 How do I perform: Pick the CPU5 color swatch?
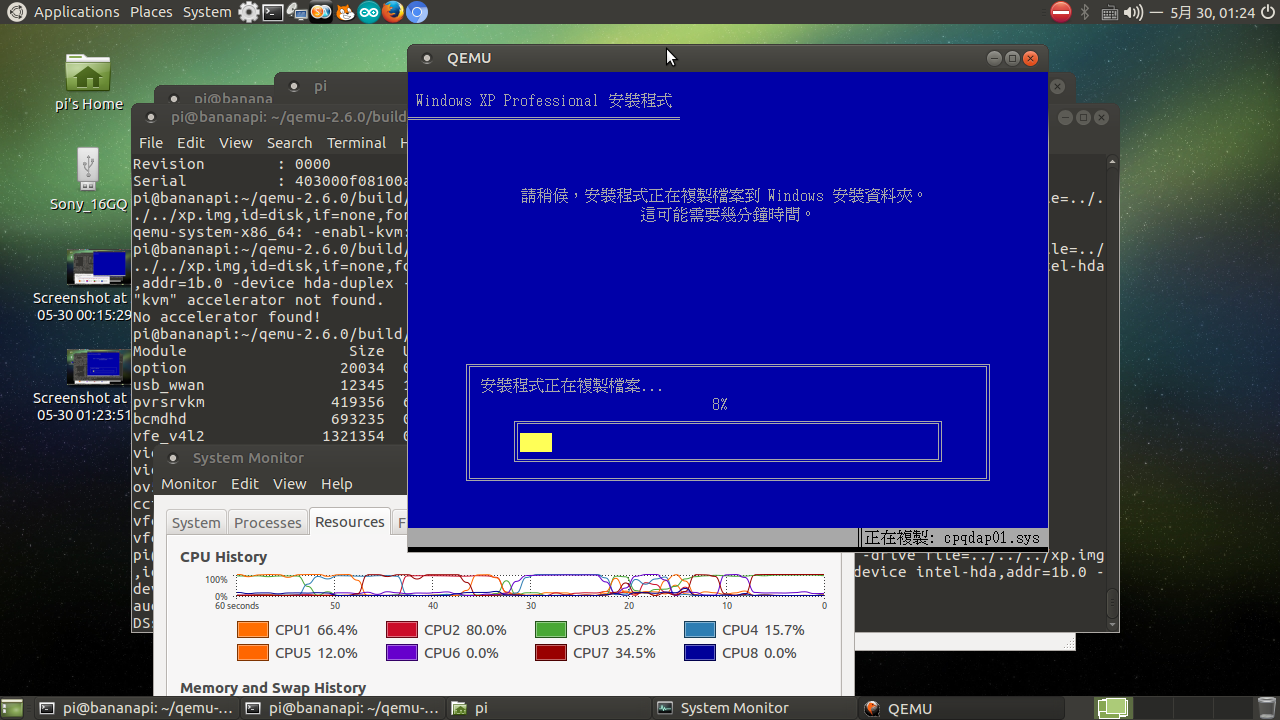[x=253, y=653]
